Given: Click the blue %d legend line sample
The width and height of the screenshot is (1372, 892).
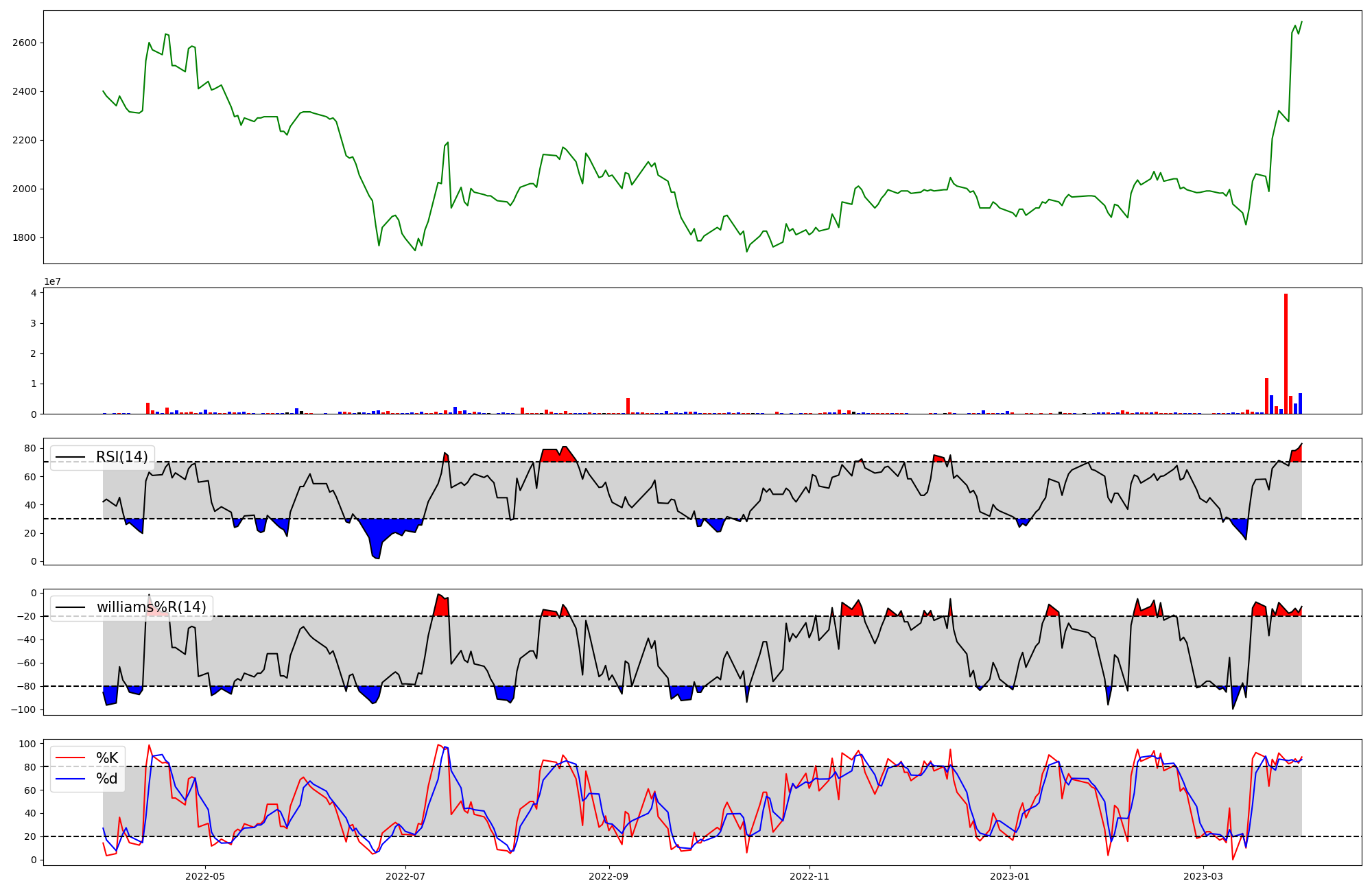Looking at the screenshot, I should [71, 779].
